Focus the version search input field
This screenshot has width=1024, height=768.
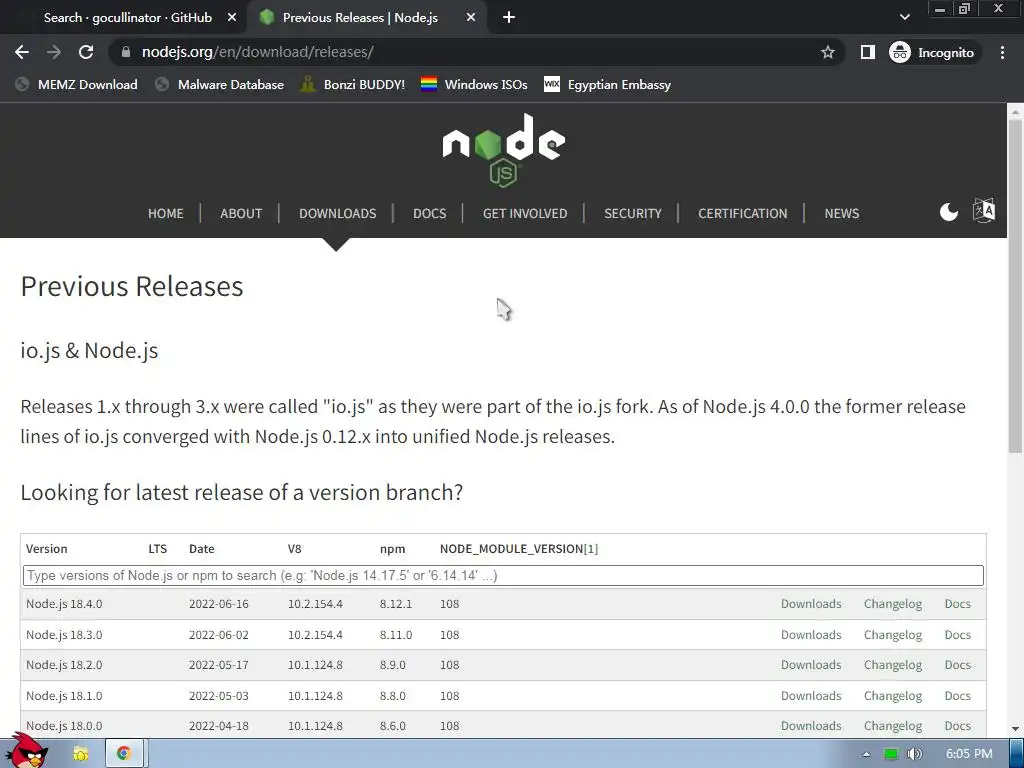pyautogui.click(x=503, y=575)
